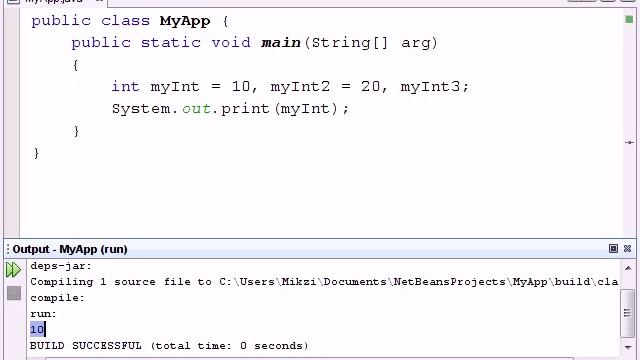Select the Output - MyApp (run) panel title
The image size is (640, 360).
tap(70, 249)
